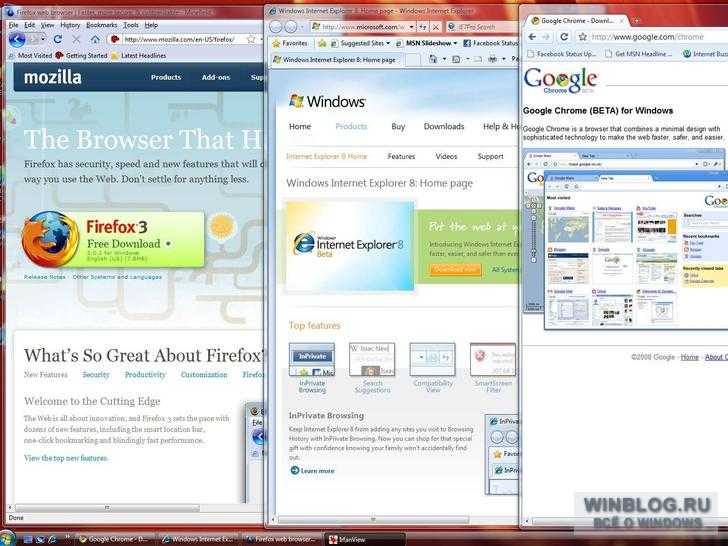728x546 pixels.
Task: Go to Home in the Firefox toolbar
Action: coord(95,39)
